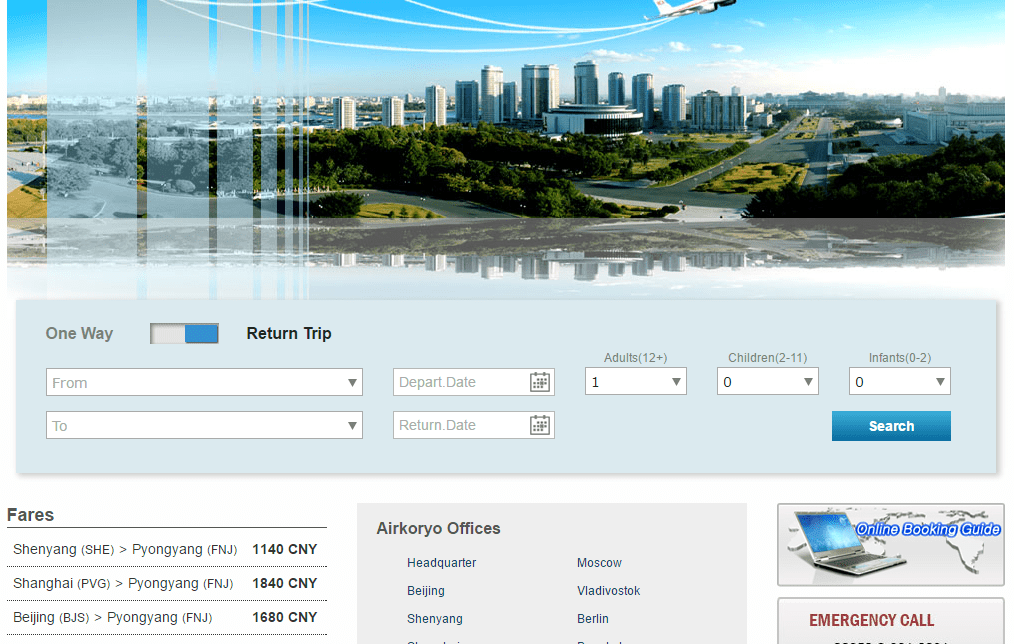Select the Shenyang to Pyongyang fare row
This screenshot has height=644, width=1014.
tap(167, 550)
